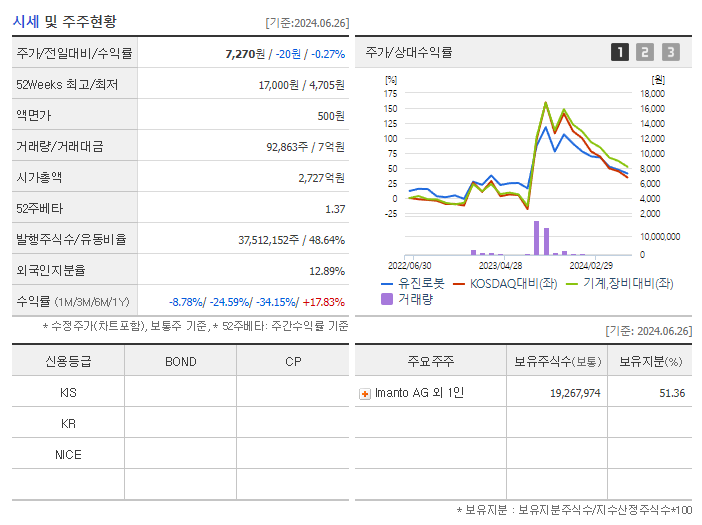Image resolution: width=702 pixels, height=525 pixels.
Task: Select the 12.89% foreign ownership value
Action: 327,271
